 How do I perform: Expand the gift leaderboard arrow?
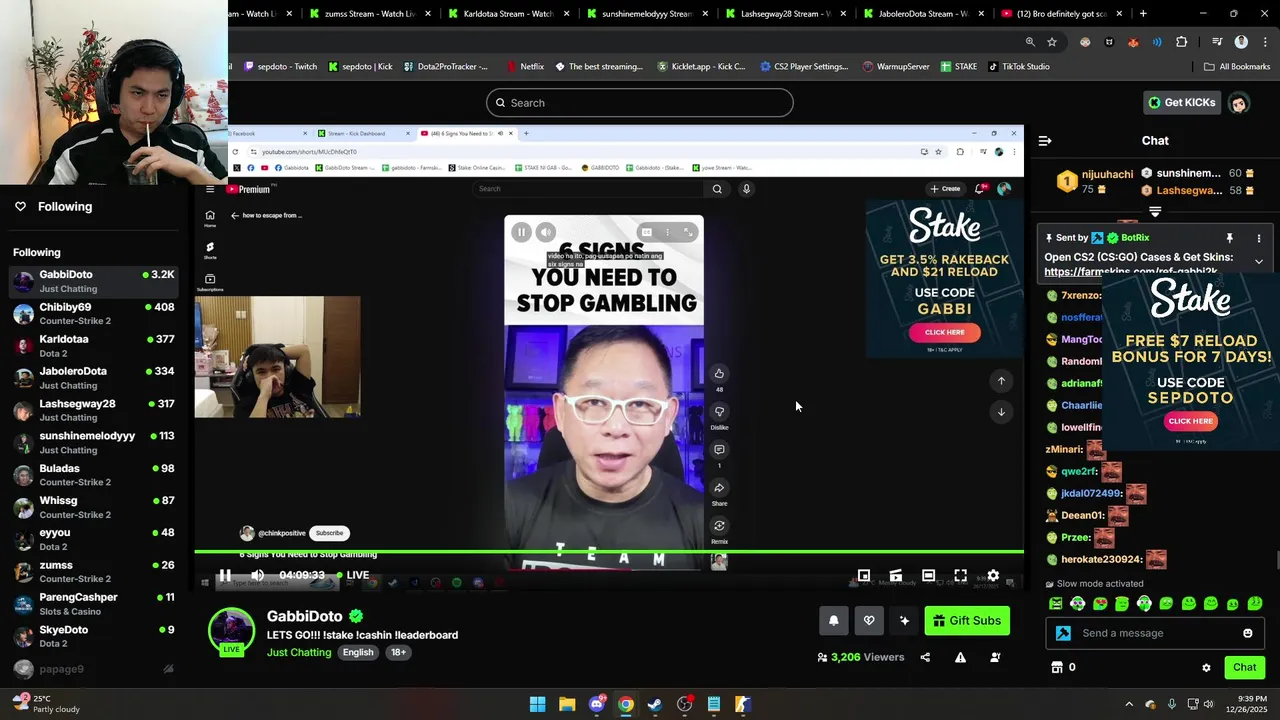(1155, 212)
